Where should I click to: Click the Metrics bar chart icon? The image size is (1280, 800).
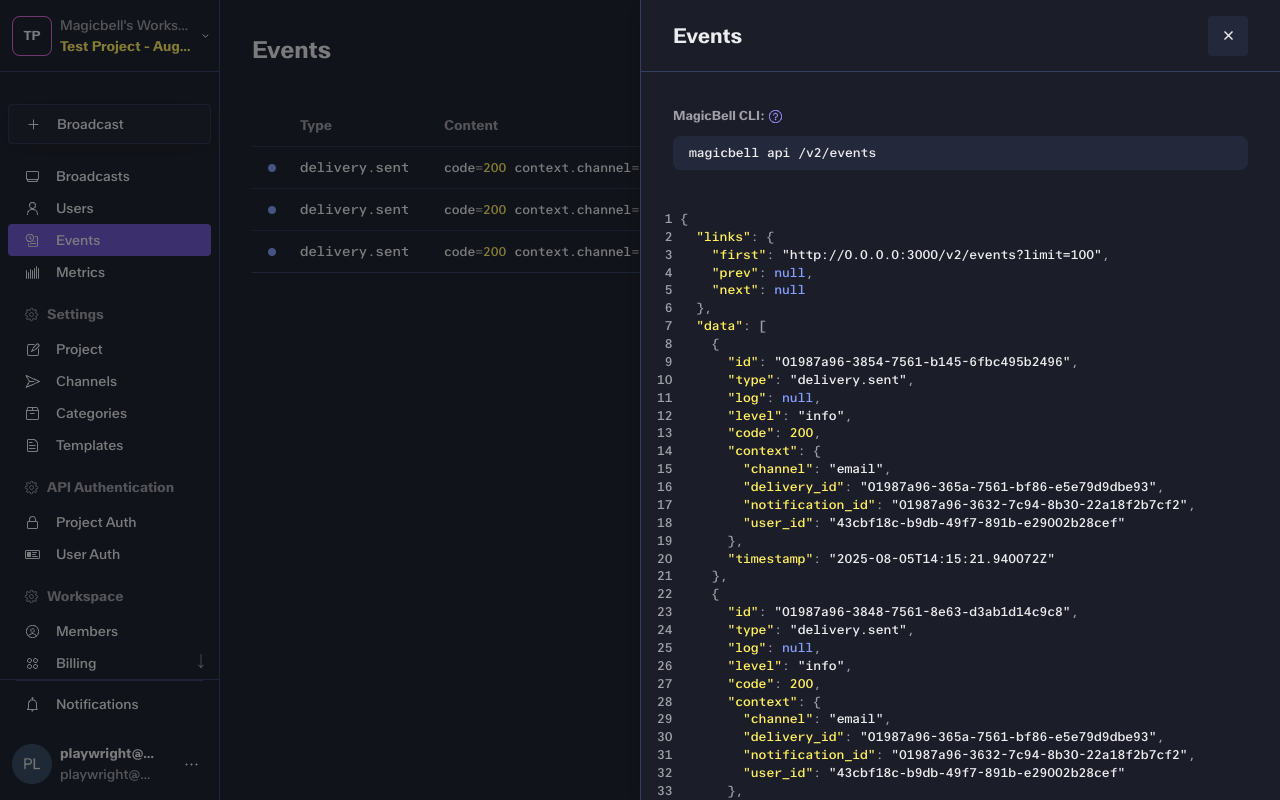[32, 272]
